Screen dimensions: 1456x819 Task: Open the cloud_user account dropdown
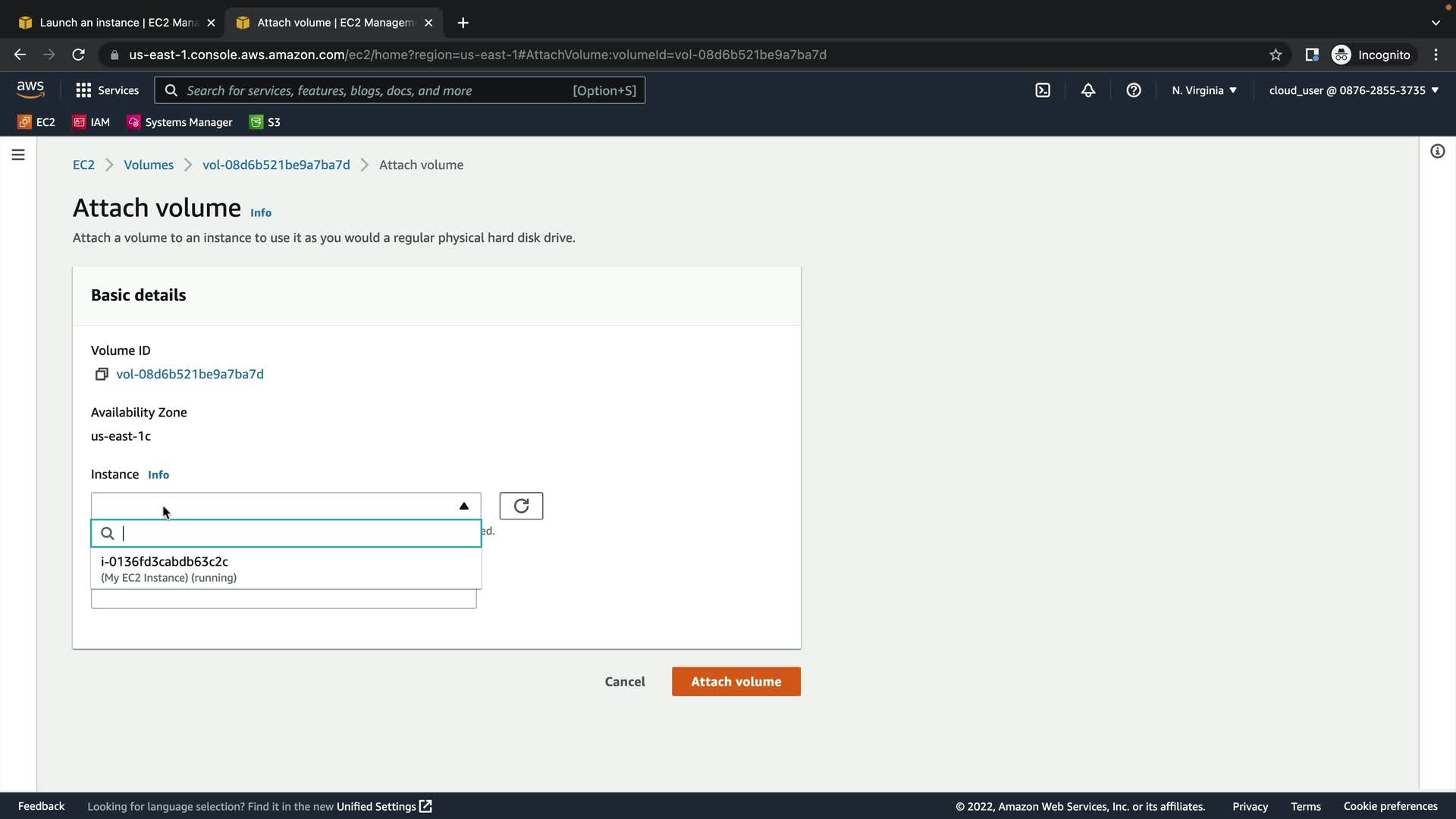tap(1354, 90)
